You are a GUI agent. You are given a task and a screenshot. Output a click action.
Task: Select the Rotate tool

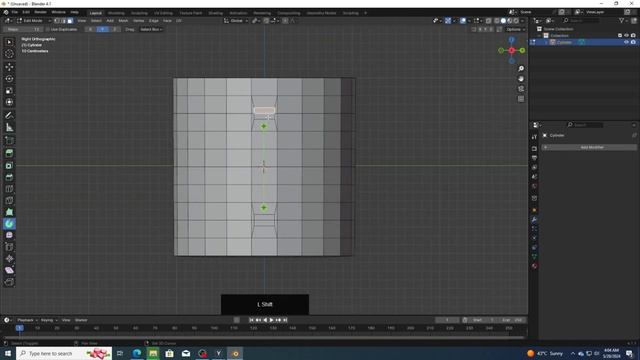click(9, 79)
